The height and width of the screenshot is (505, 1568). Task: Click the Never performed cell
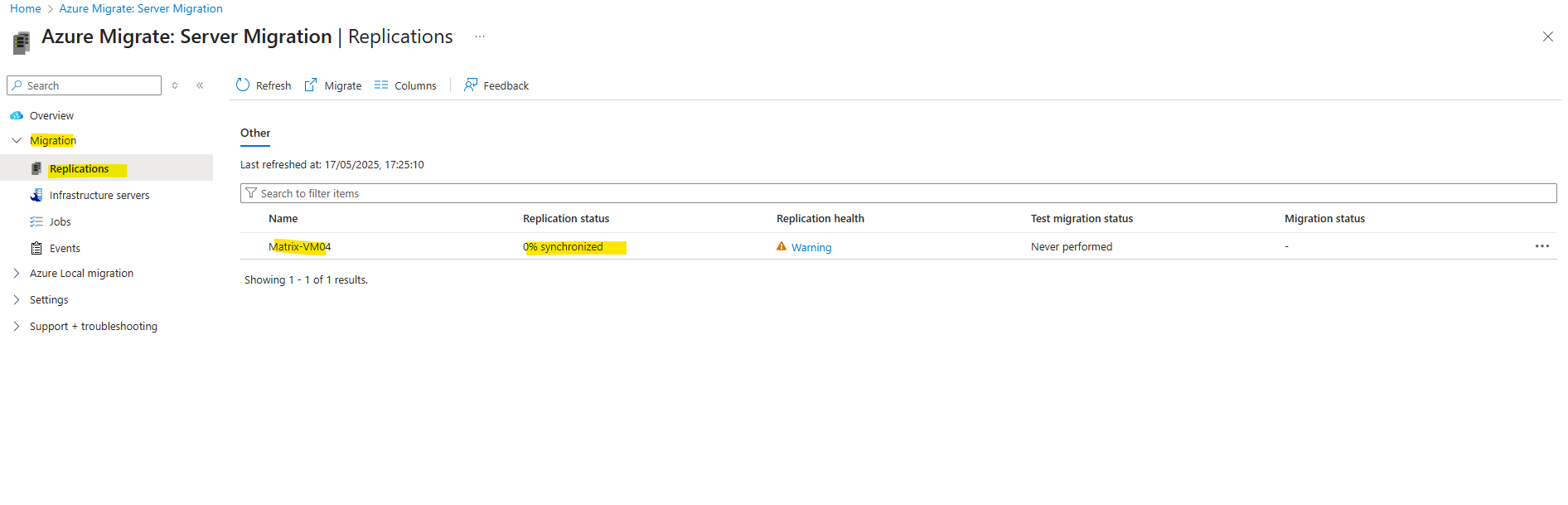coord(1072,247)
